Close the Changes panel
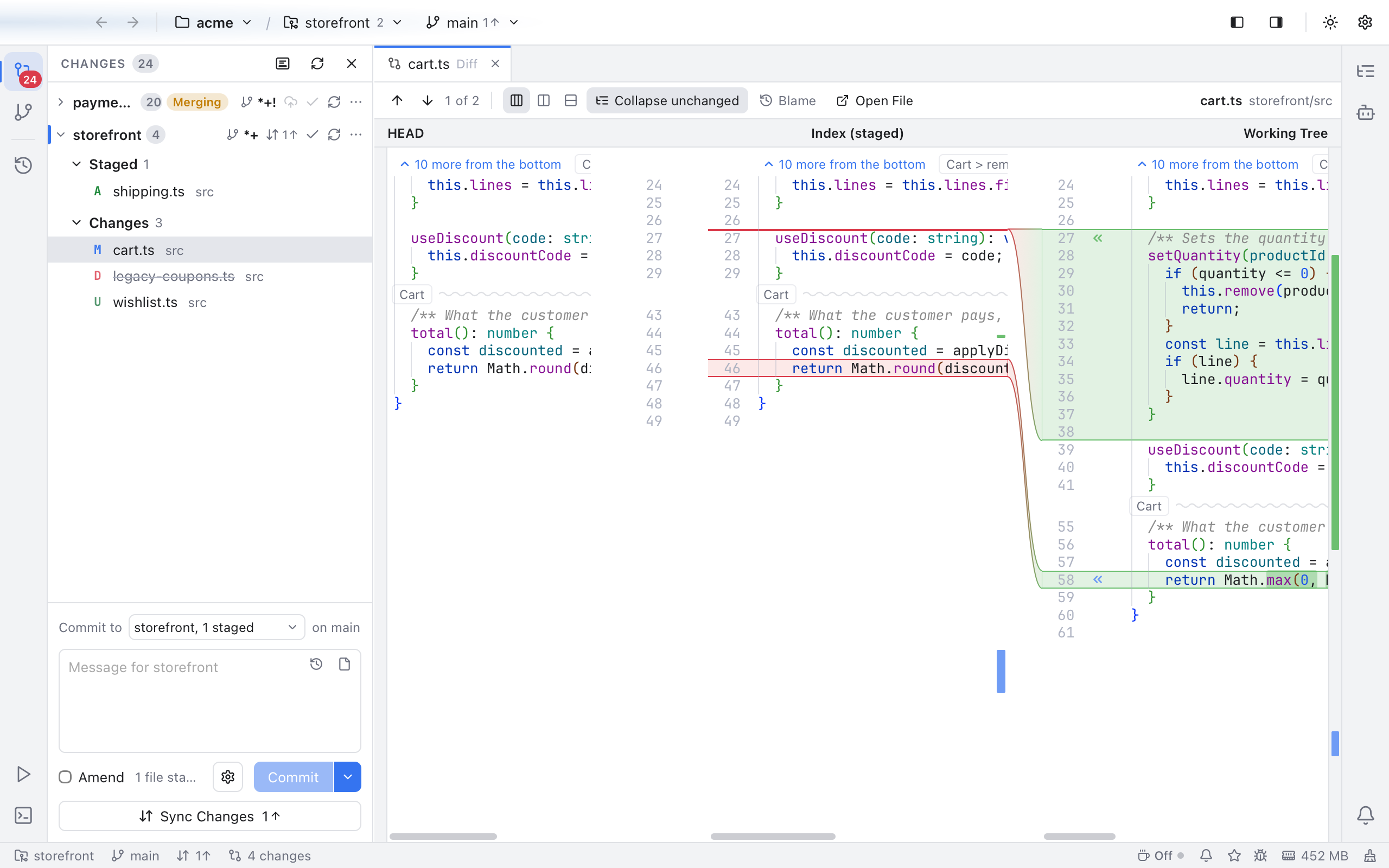This screenshot has width=1389, height=868. [x=352, y=63]
